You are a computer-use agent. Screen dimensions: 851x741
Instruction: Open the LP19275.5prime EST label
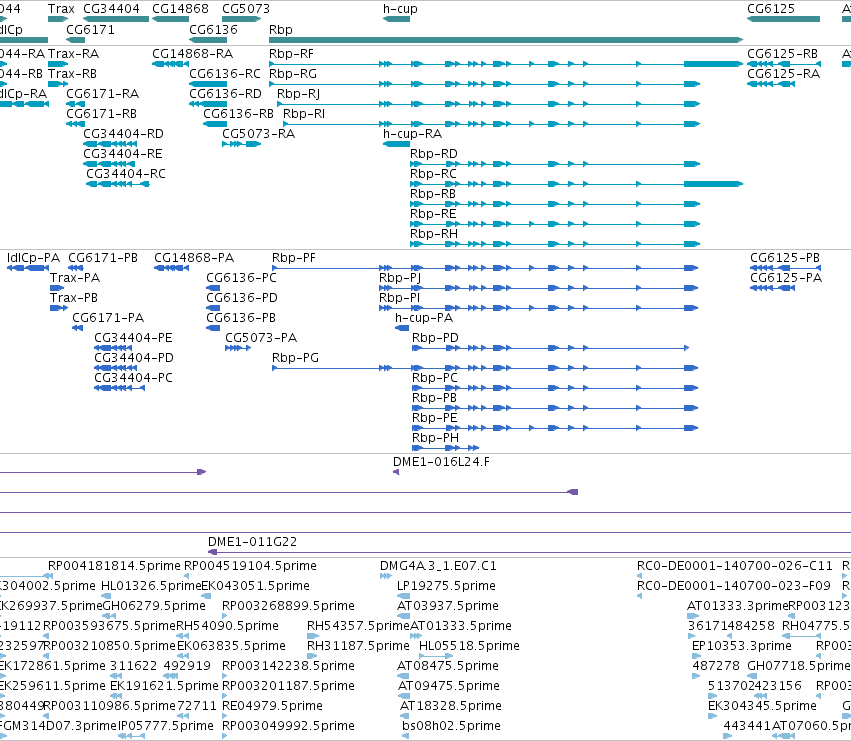coord(446,586)
